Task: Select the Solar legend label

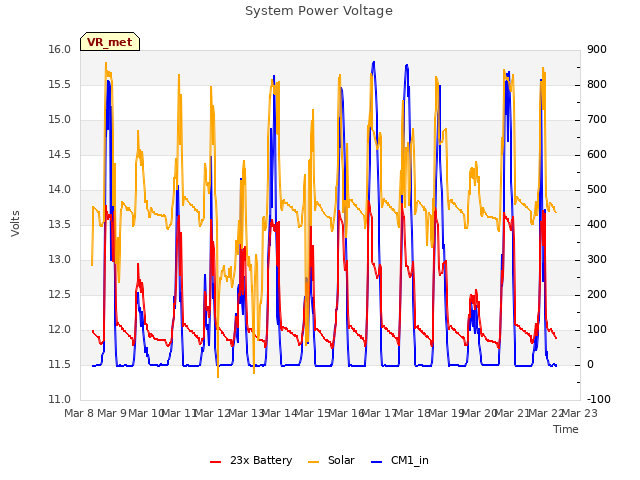Action: (x=341, y=460)
